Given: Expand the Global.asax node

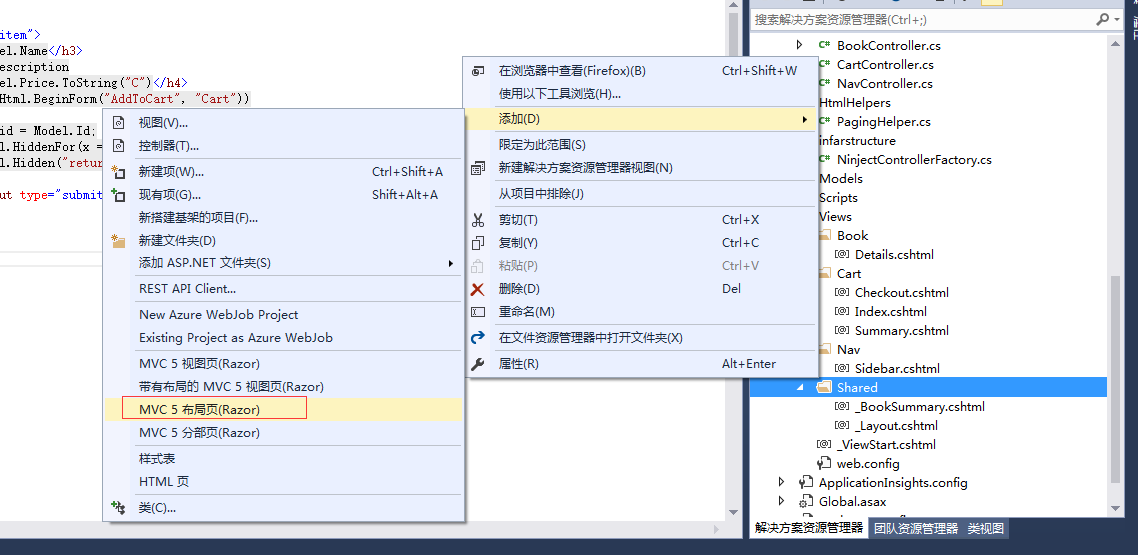Looking at the screenshot, I should pyautogui.click(x=781, y=501).
